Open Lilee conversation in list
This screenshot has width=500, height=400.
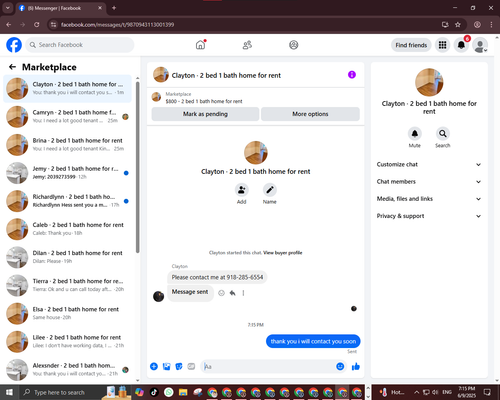[x=67, y=342]
